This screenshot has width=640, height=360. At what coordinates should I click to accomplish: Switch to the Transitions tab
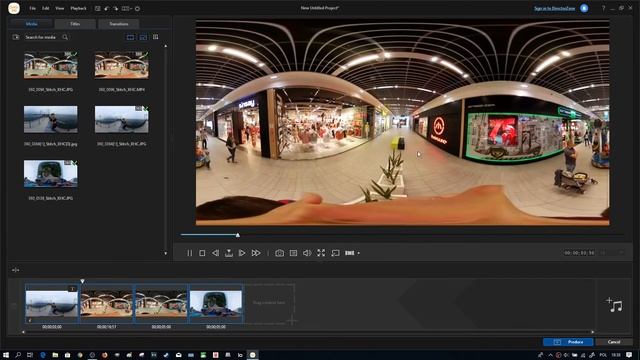click(119, 24)
